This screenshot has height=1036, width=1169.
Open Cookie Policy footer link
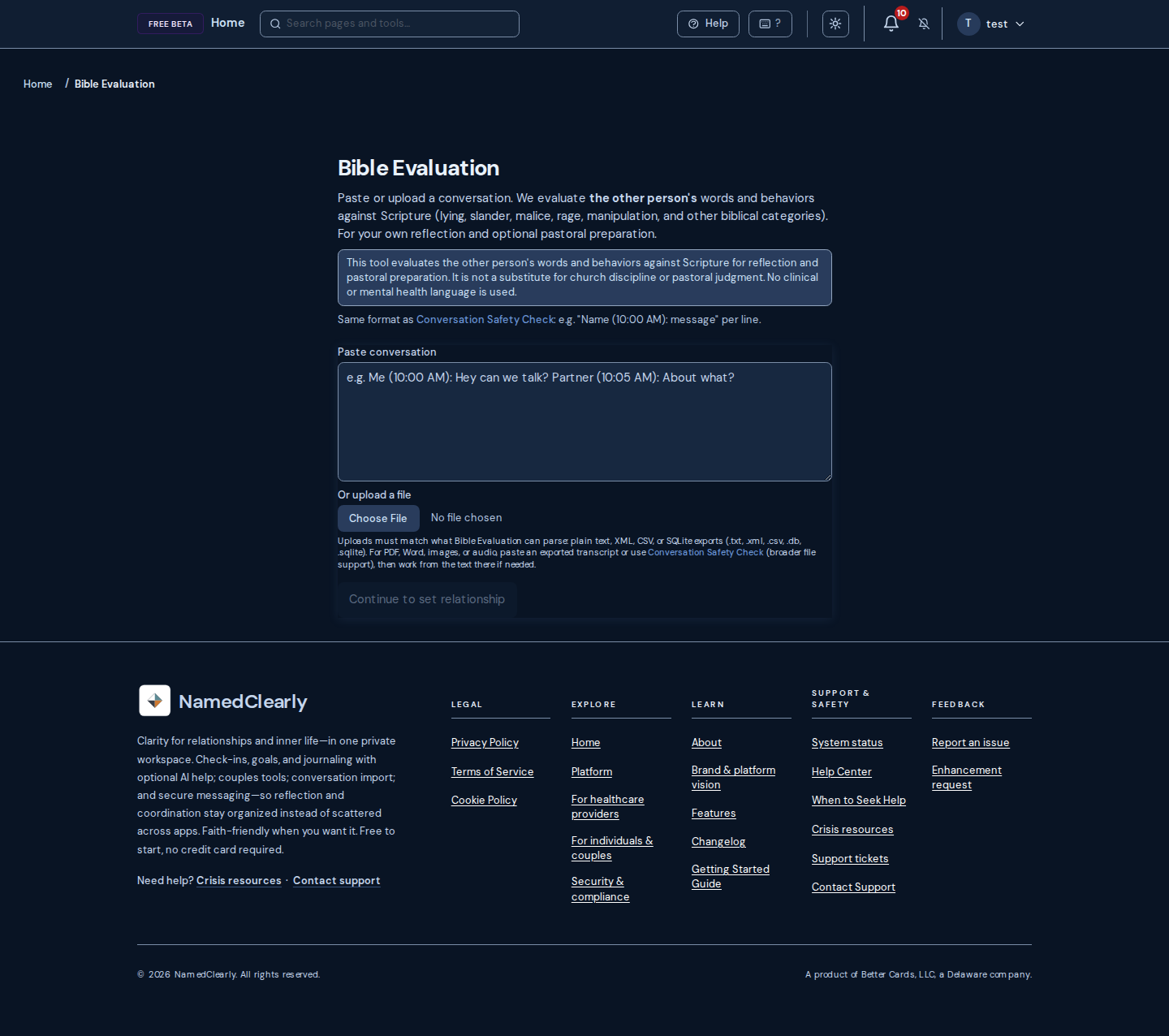484,800
